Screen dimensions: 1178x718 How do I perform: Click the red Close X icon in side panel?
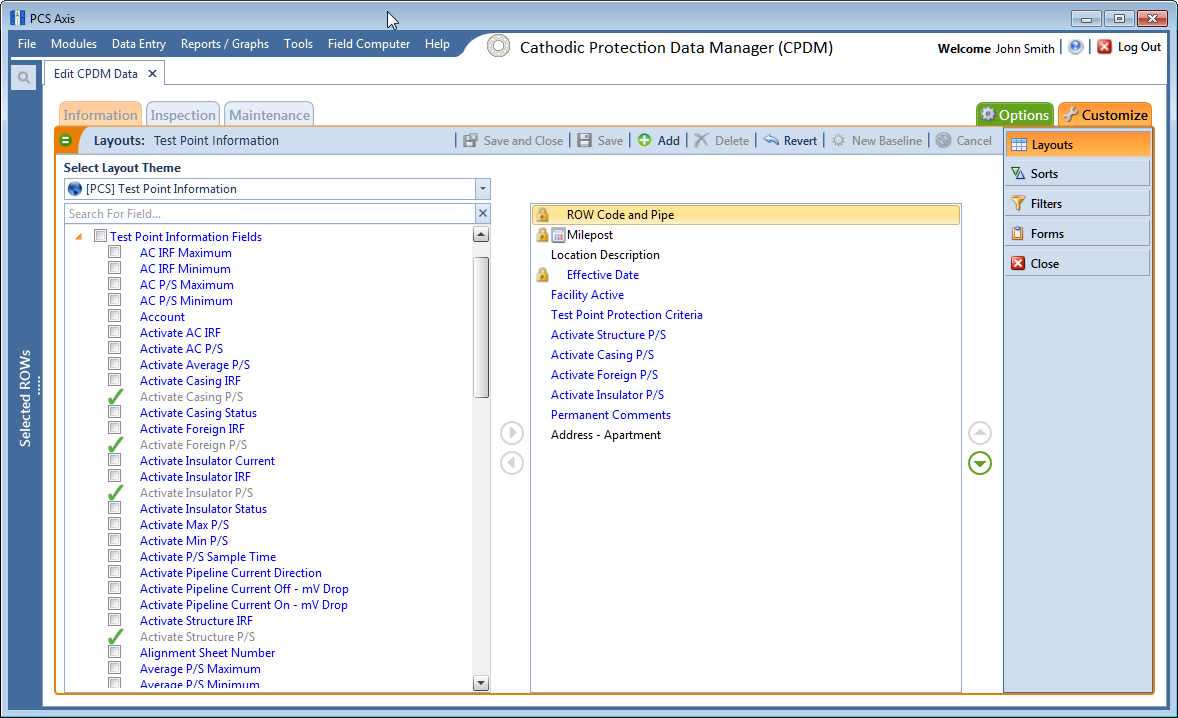(1018, 264)
